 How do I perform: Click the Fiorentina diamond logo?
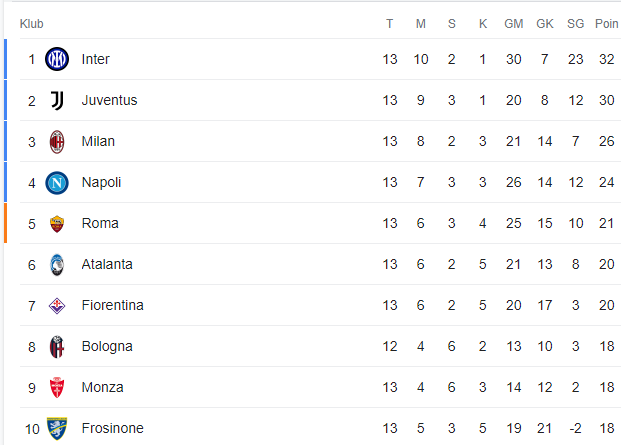(57, 306)
